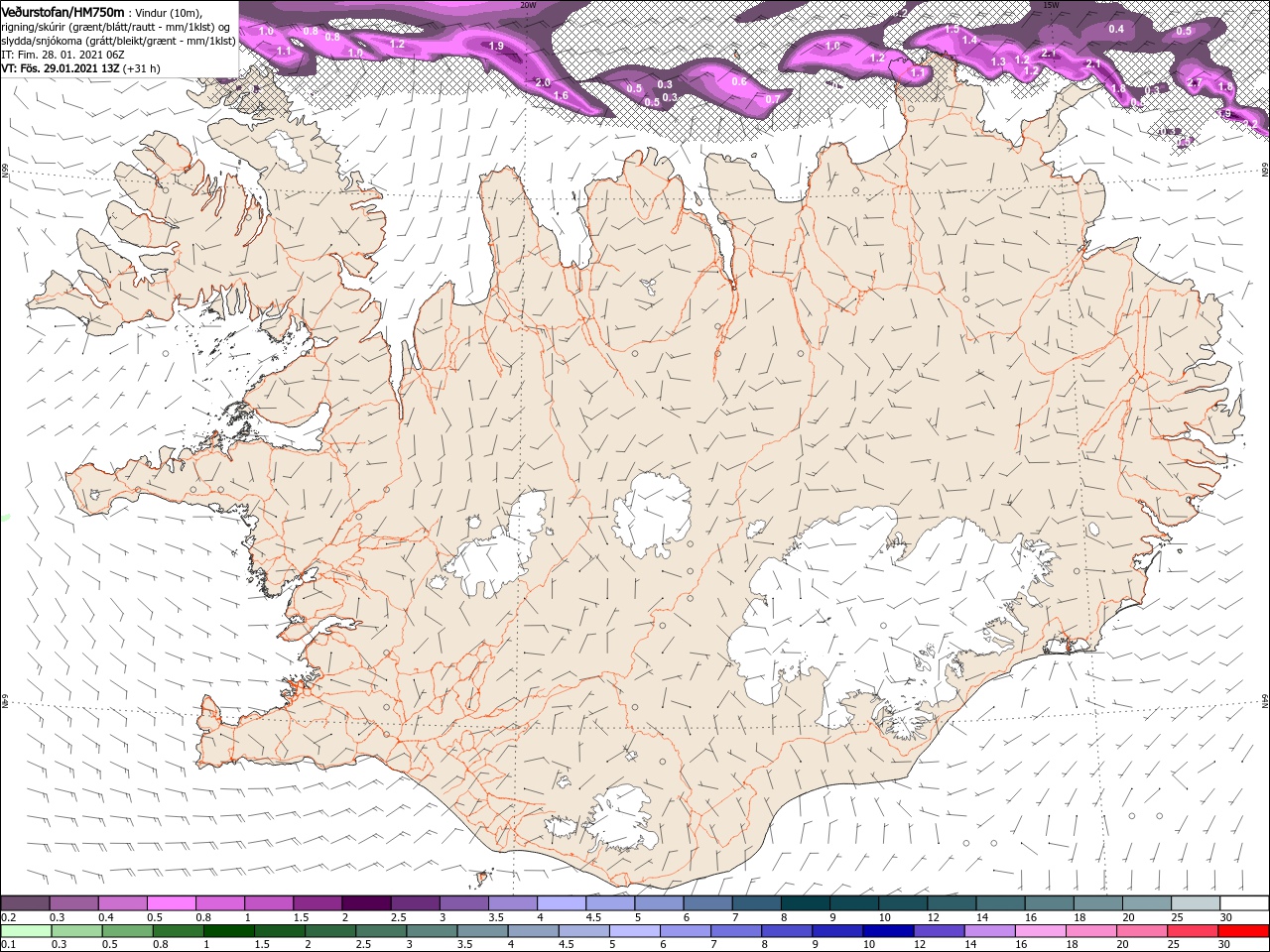Select dark plum 0.2 swatch, top legend row
This screenshot has height=952, width=1270.
(x=25, y=902)
